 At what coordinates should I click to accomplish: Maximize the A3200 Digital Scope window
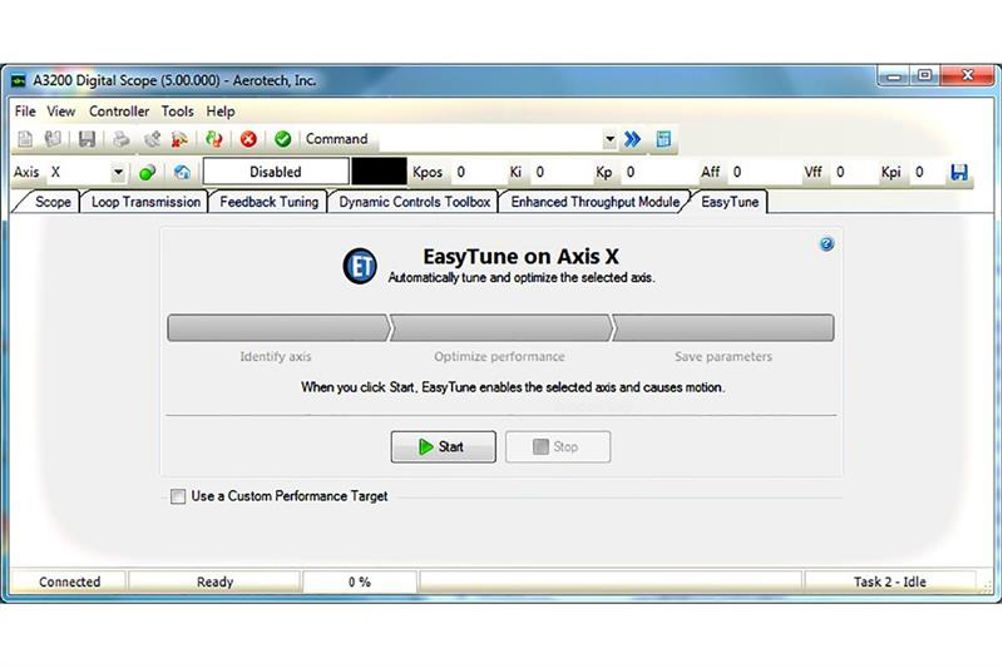coord(925,76)
